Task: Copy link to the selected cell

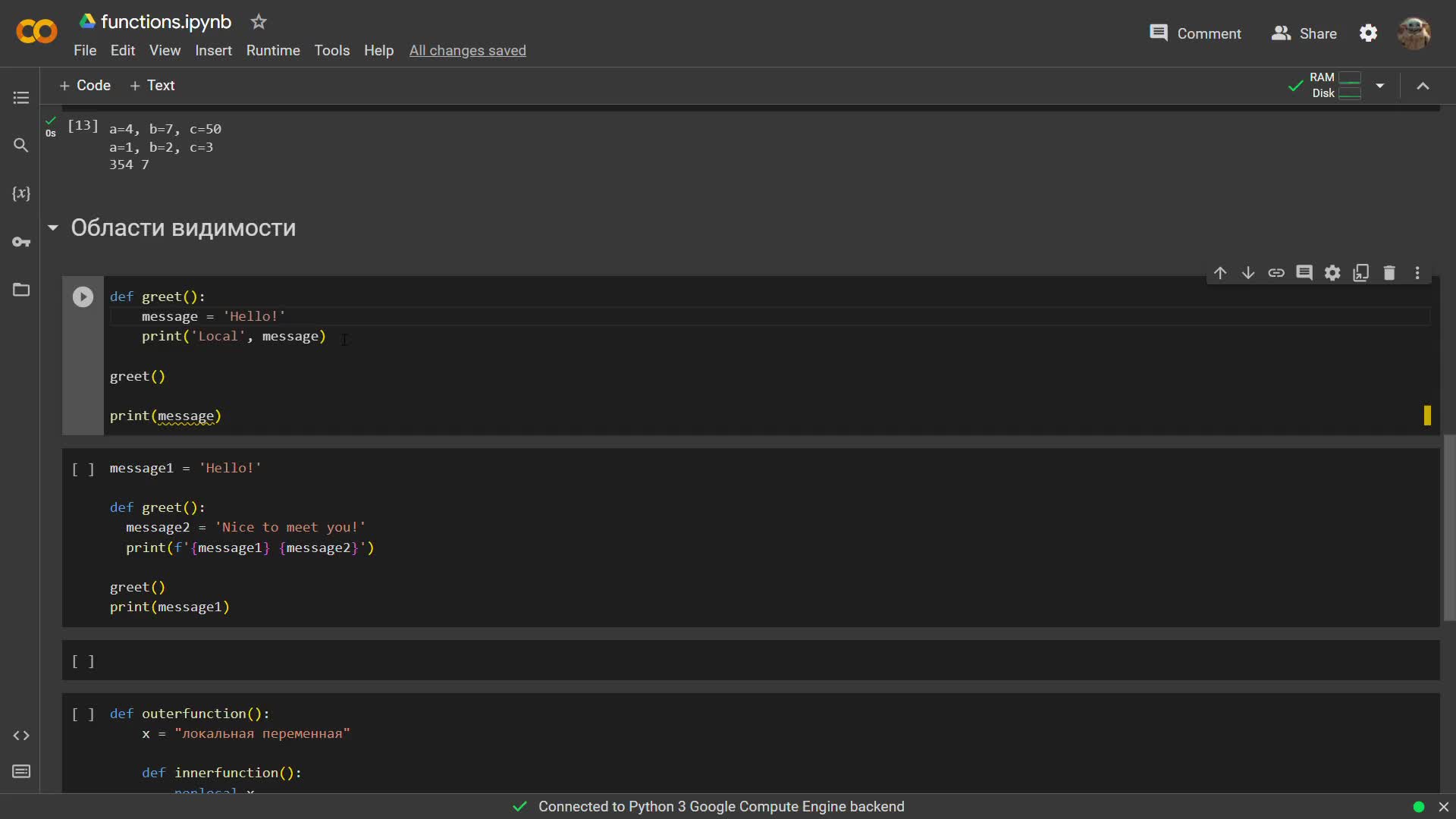Action: pos(1276,273)
